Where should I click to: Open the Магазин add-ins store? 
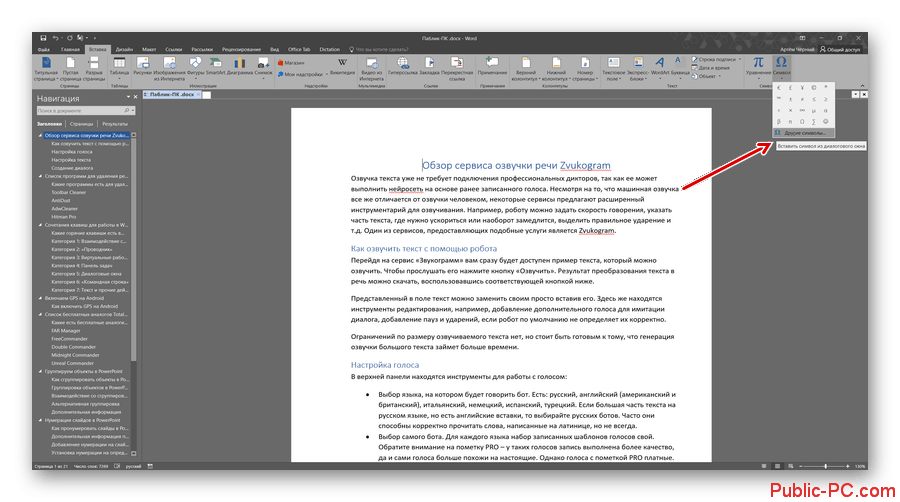pyautogui.click(x=292, y=63)
